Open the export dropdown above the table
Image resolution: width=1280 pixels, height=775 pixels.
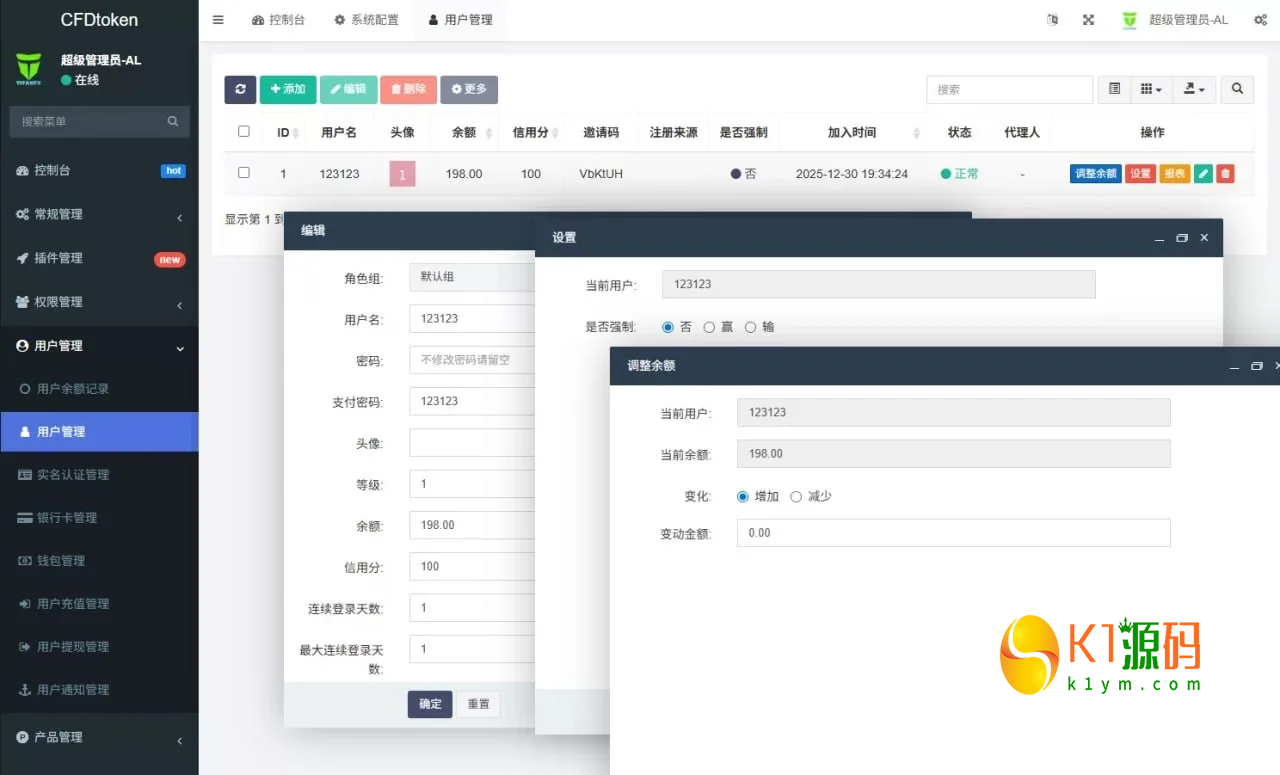[x=1193, y=89]
